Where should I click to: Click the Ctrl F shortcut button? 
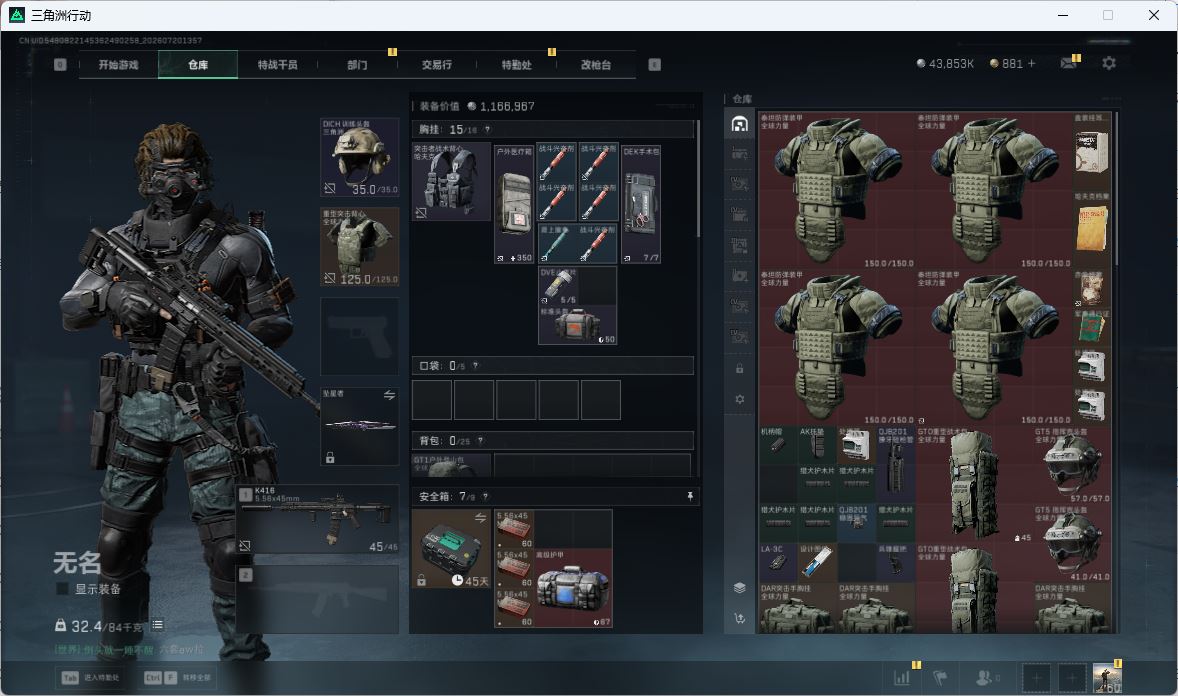click(178, 678)
